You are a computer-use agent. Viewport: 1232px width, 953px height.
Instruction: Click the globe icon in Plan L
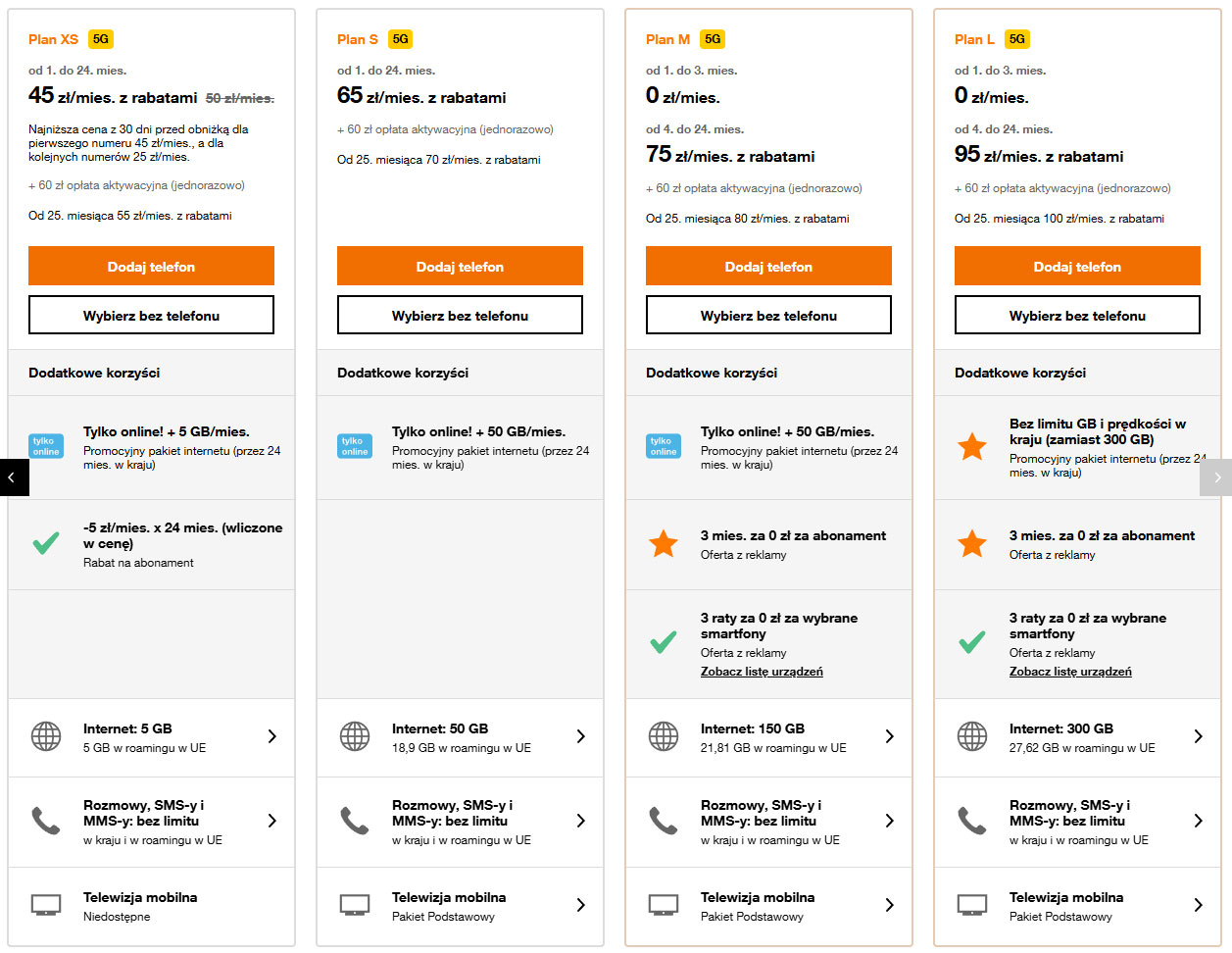pos(972,736)
